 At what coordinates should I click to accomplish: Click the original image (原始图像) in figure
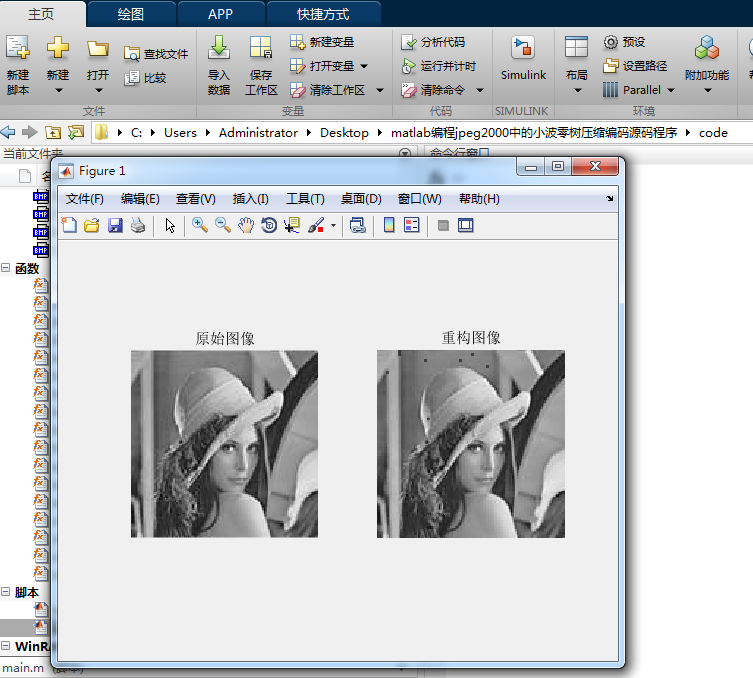click(224, 444)
